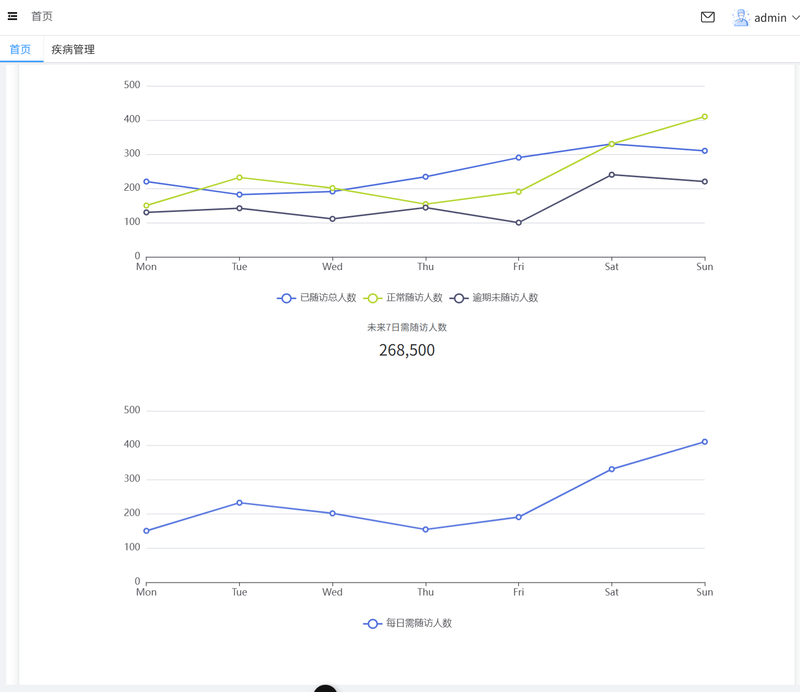Toggle the 已随访总人数 legend series
The height and width of the screenshot is (692, 800).
click(x=316, y=298)
